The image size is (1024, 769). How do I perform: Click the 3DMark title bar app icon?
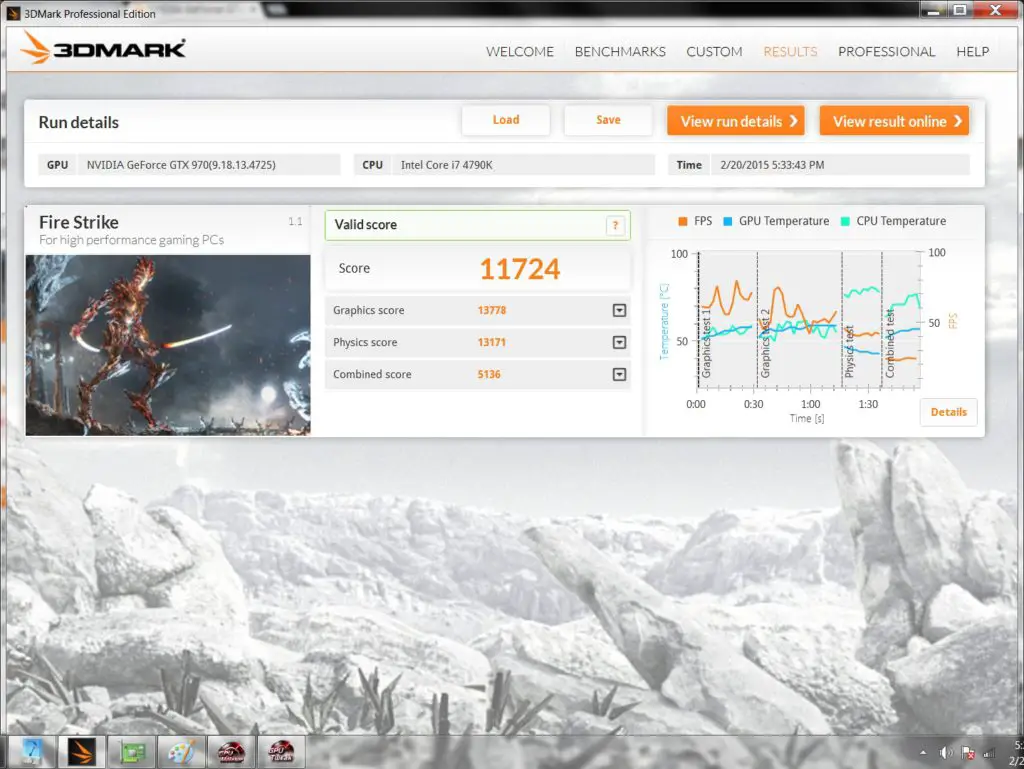tap(13, 13)
